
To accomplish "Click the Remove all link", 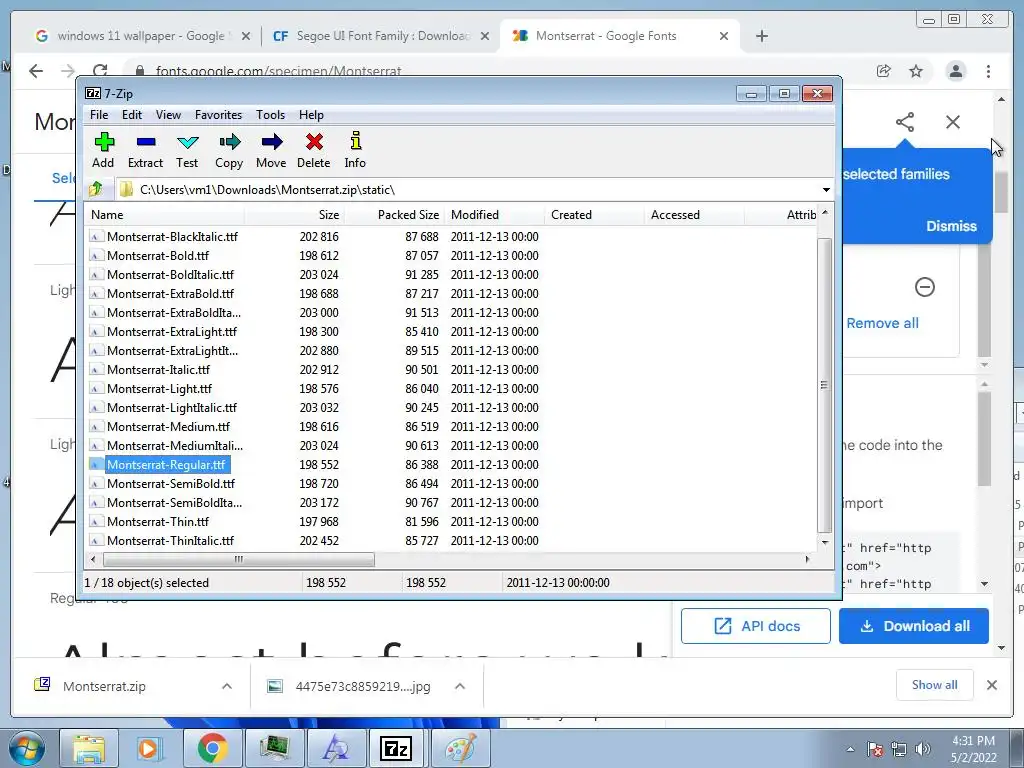I will [882, 323].
